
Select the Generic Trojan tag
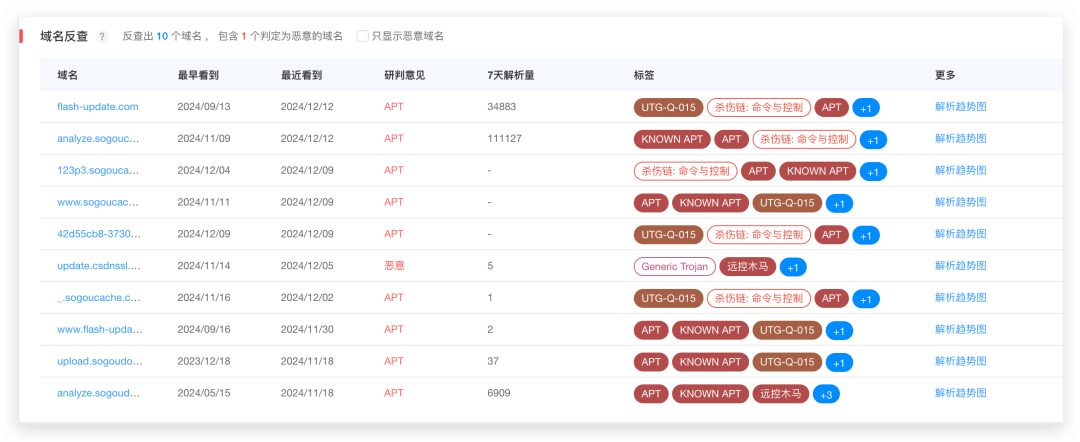pyautogui.click(x=674, y=266)
